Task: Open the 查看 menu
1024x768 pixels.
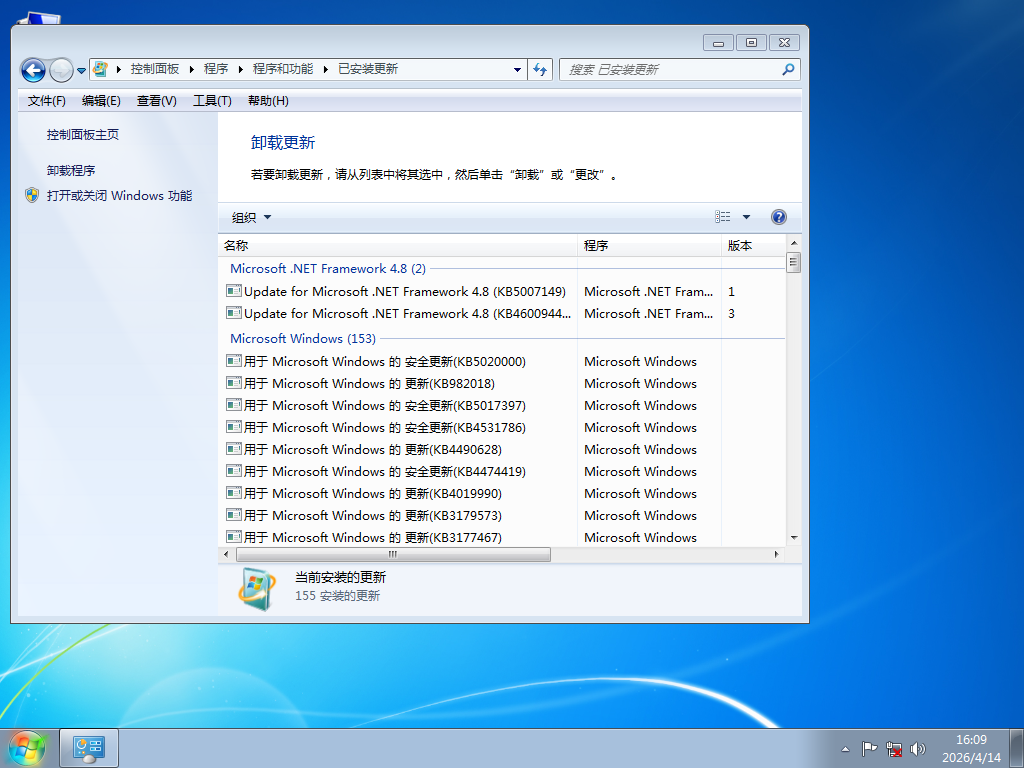Action: (156, 100)
